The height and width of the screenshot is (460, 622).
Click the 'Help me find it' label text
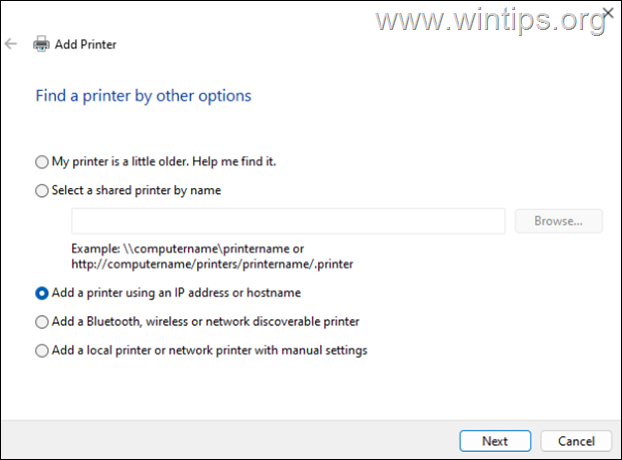(226, 161)
